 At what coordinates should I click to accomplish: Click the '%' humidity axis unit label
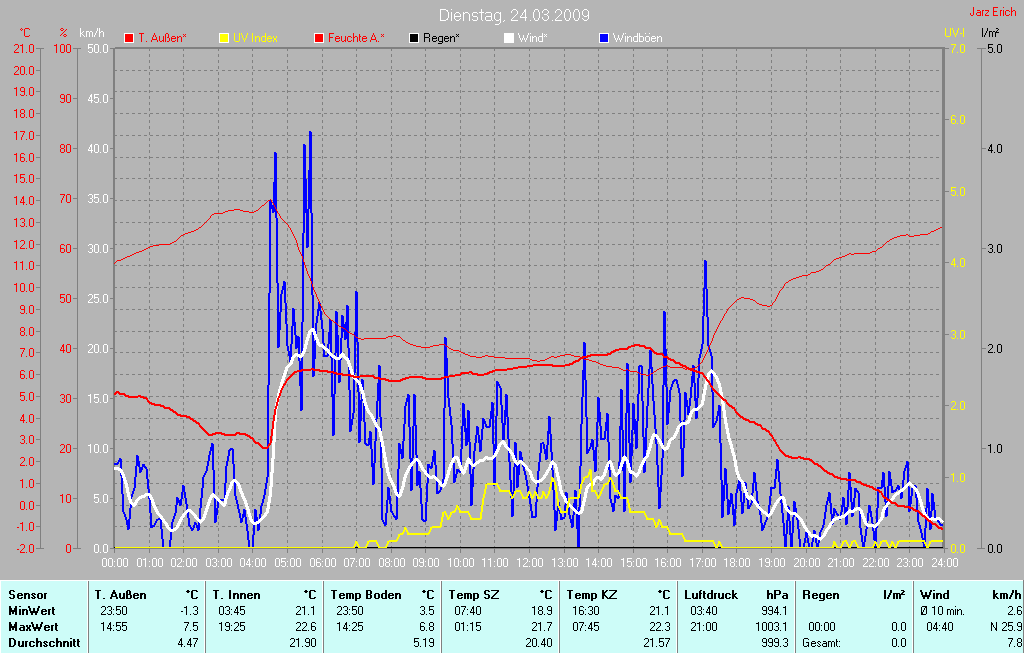pyautogui.click(x=63, y=33)
